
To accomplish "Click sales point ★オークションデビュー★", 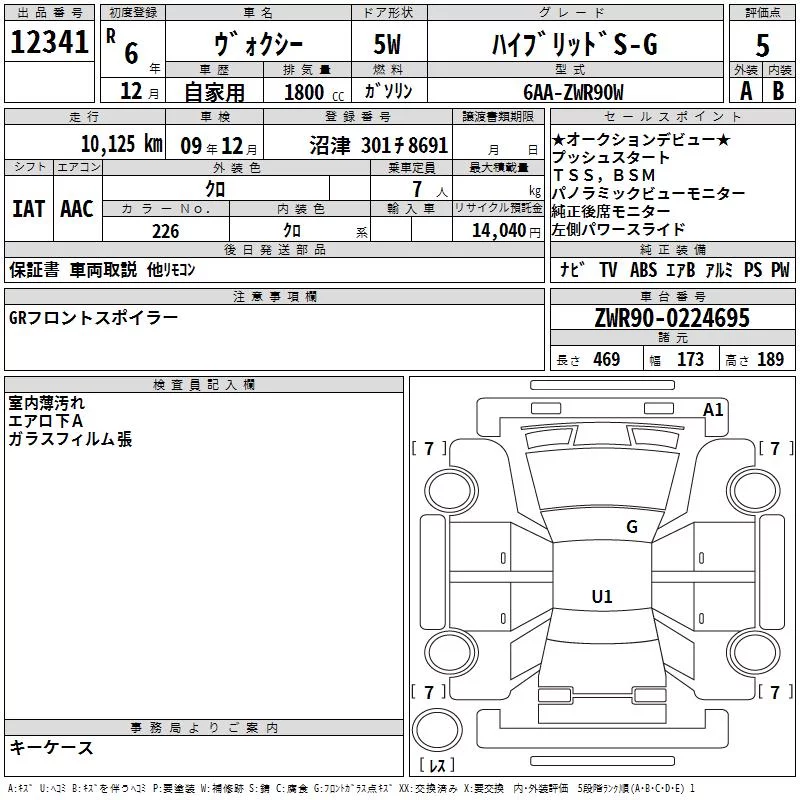I will coord(641,139).
